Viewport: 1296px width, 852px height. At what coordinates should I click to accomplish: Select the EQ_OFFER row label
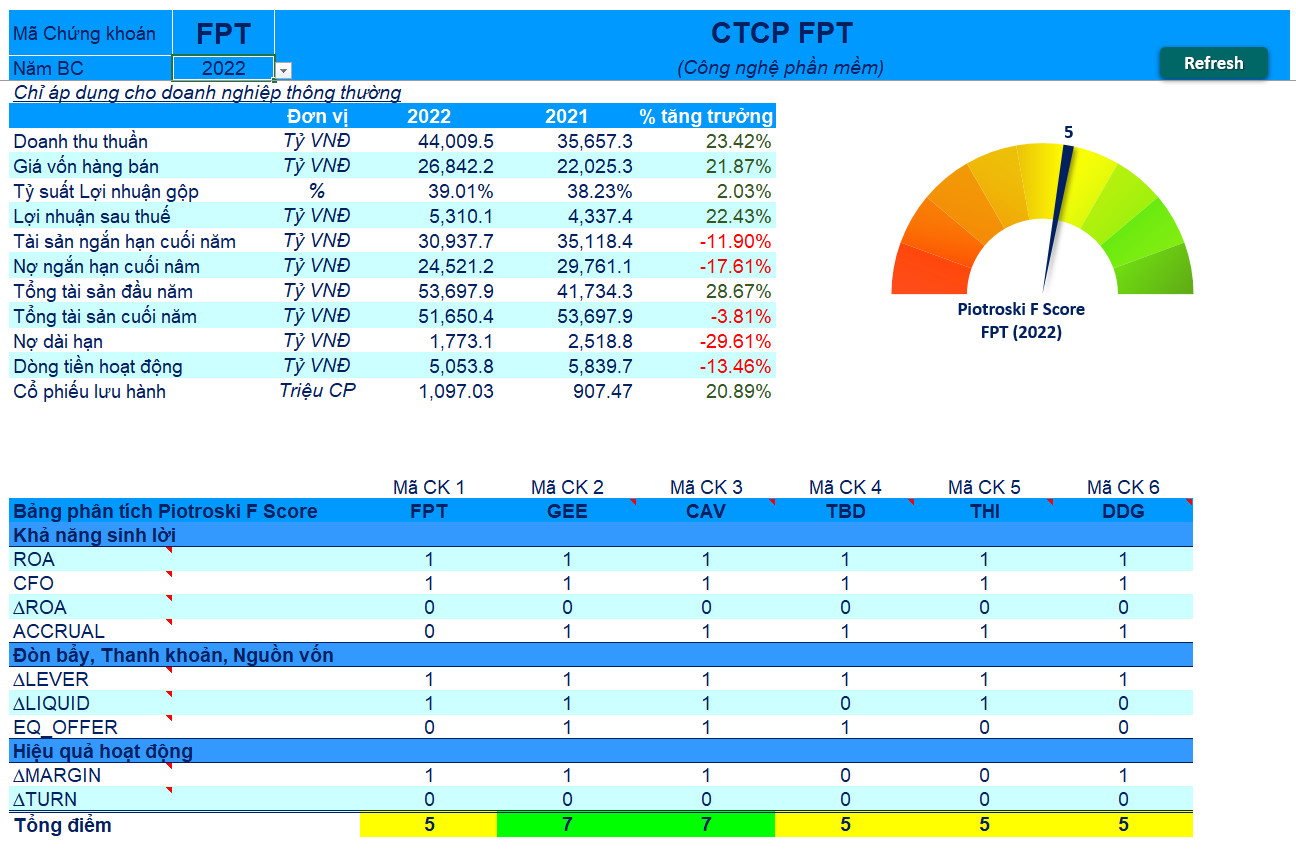pos(65,728)
